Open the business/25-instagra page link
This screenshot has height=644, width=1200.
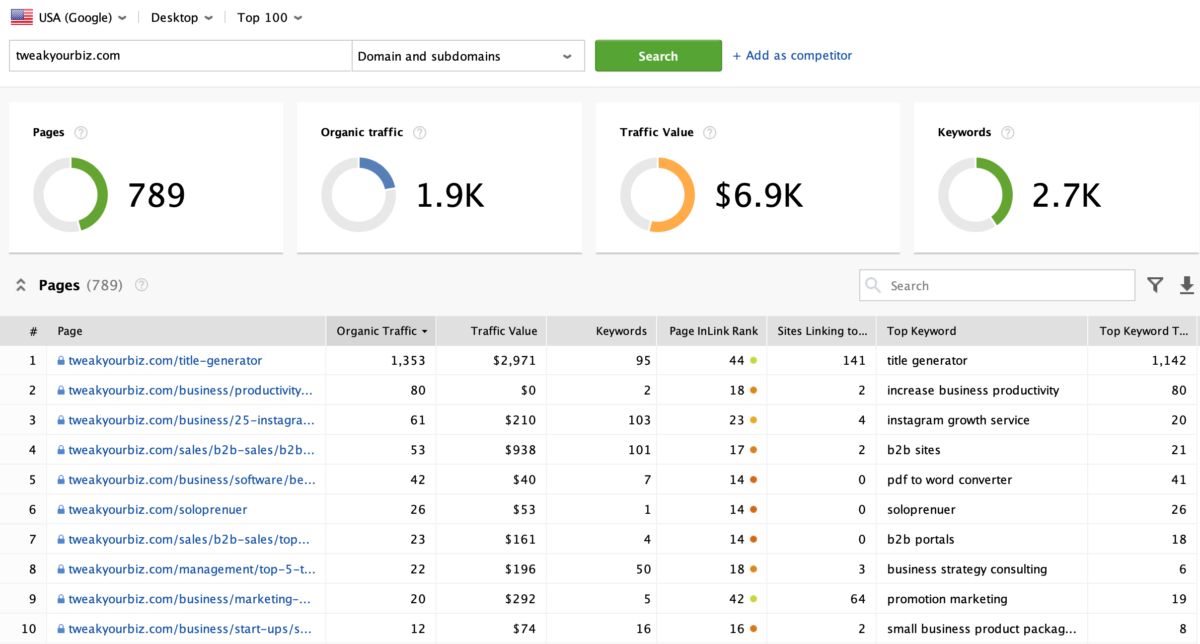192,420
